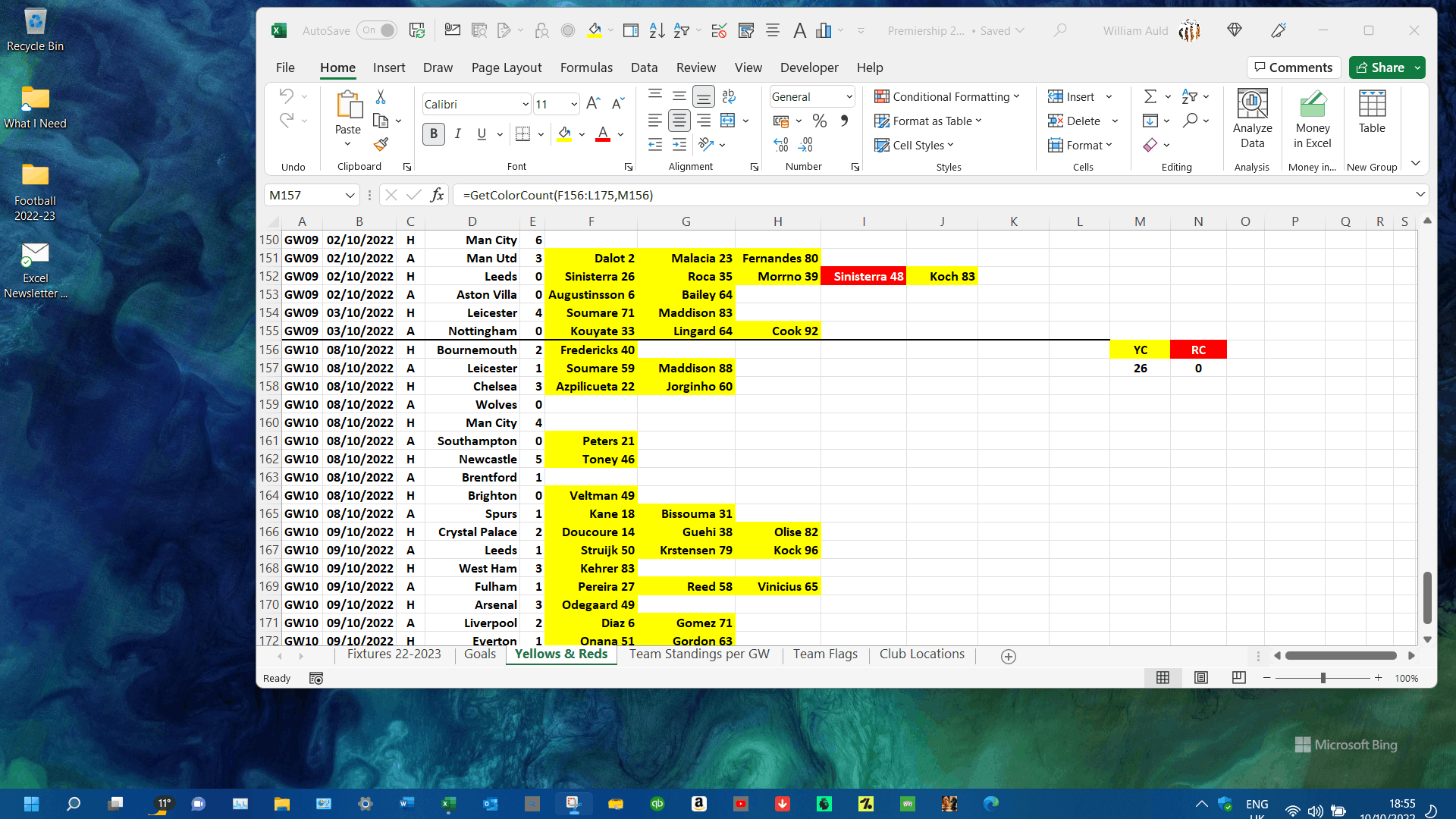Expand the Calibri font name dropdown

pyautogui.click(x=525, y=104)
